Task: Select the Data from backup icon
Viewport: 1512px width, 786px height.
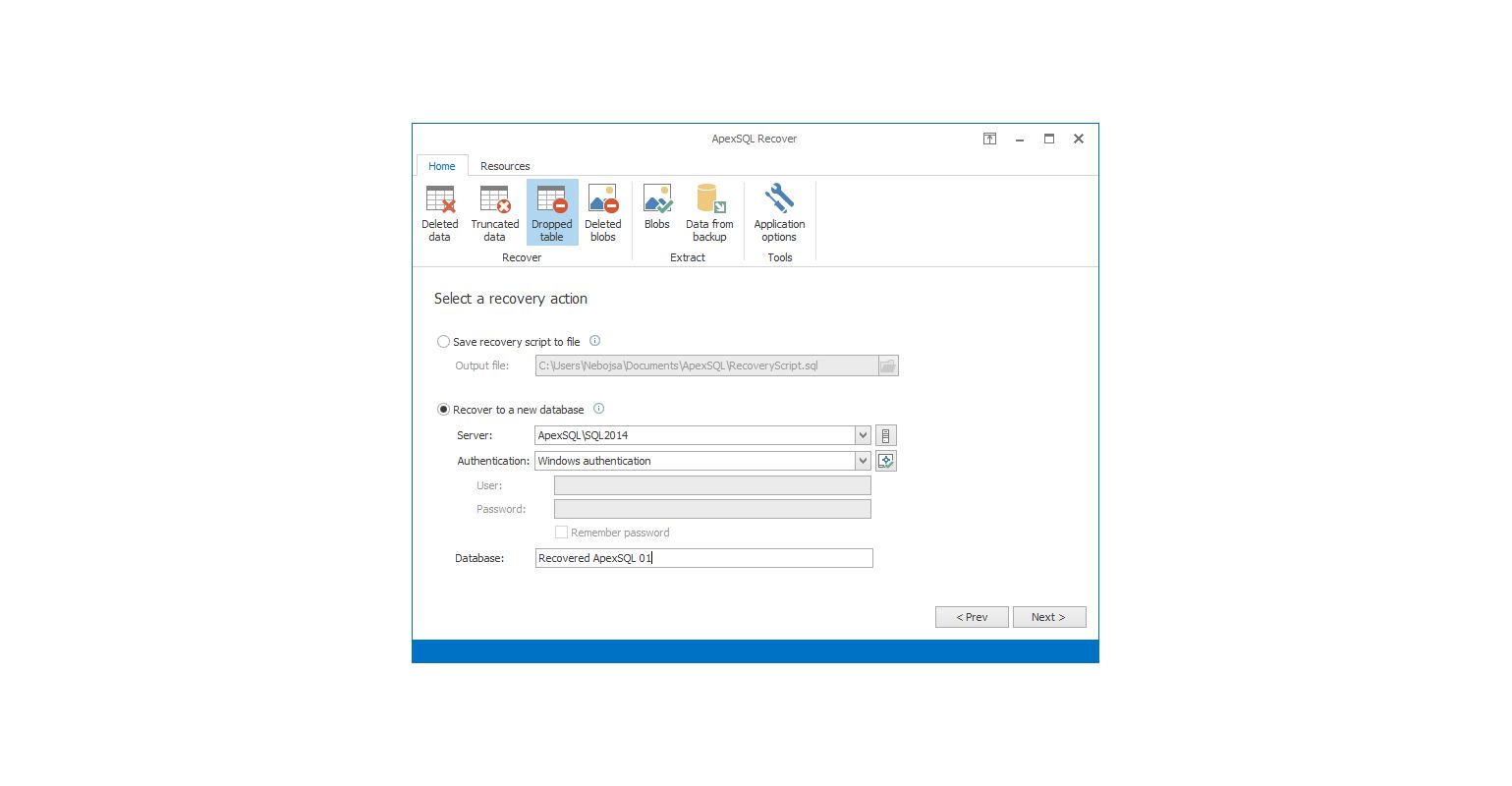Action: 708,211
